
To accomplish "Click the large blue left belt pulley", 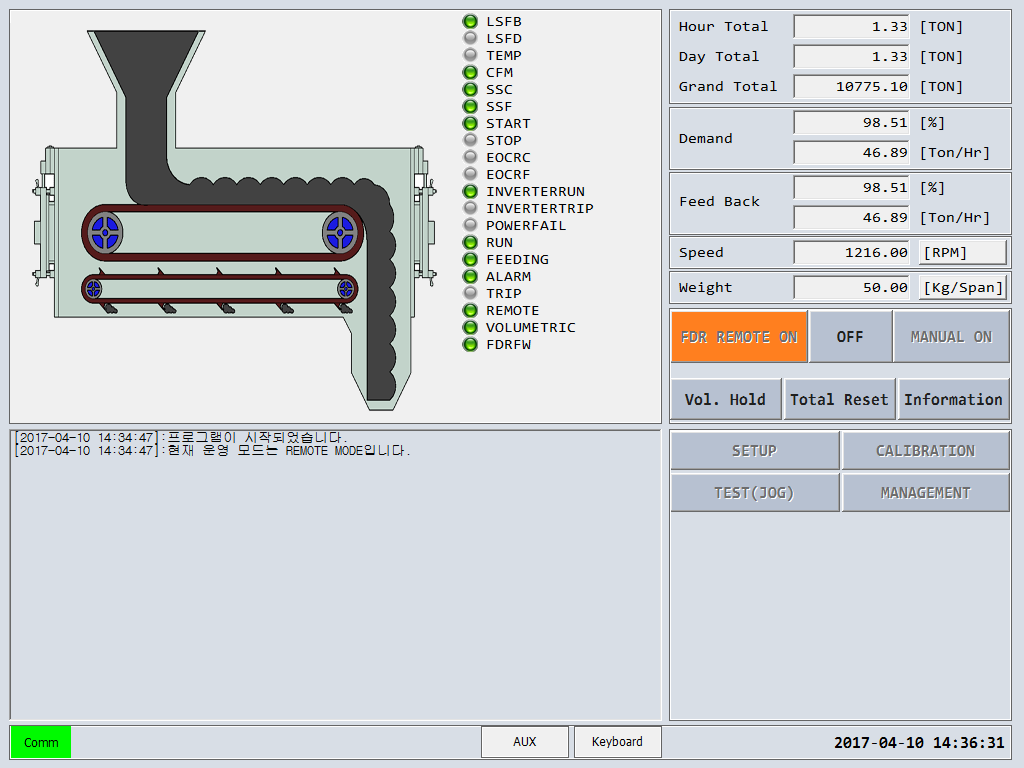I will point(105,235).
